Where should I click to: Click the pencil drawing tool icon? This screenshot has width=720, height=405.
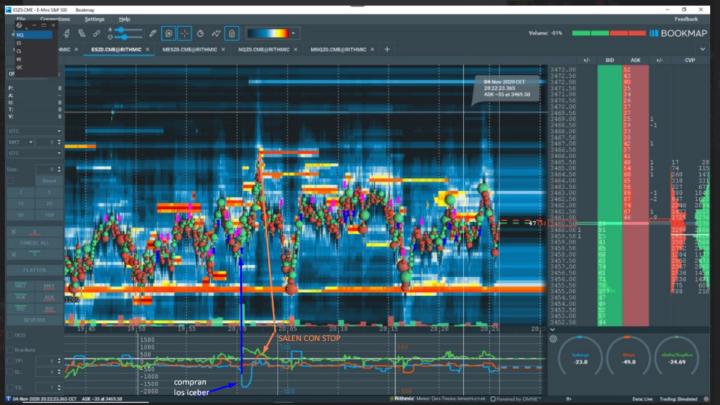(153, 33)
